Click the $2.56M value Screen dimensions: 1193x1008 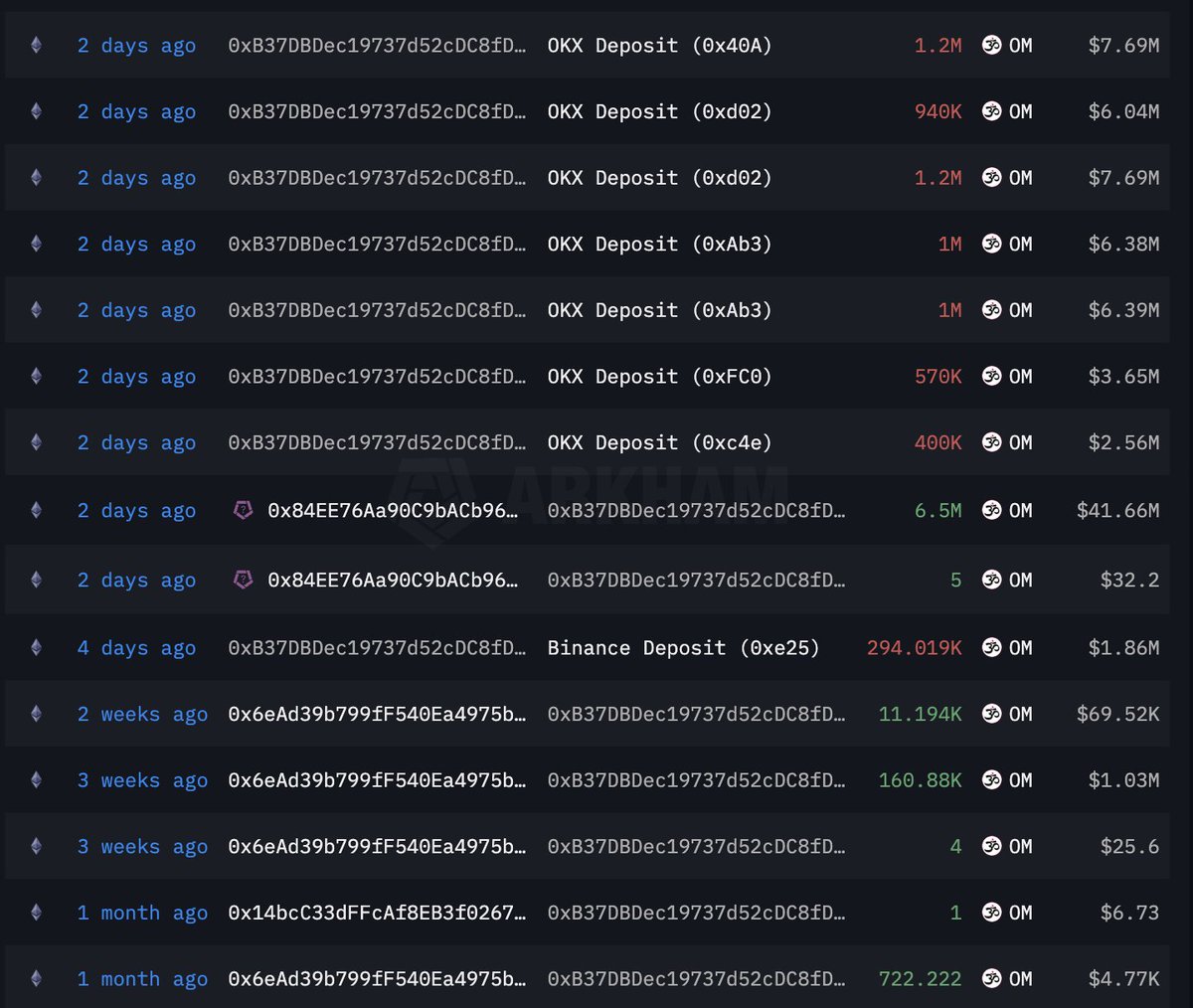click(x=1123, y=442)
